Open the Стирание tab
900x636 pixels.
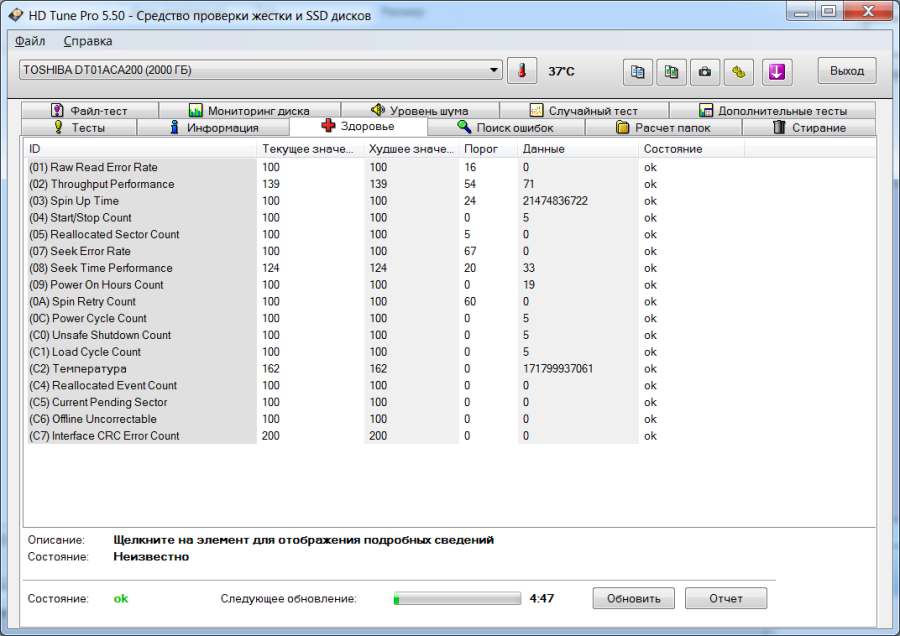pyautogui.click(x=809, y=127)
